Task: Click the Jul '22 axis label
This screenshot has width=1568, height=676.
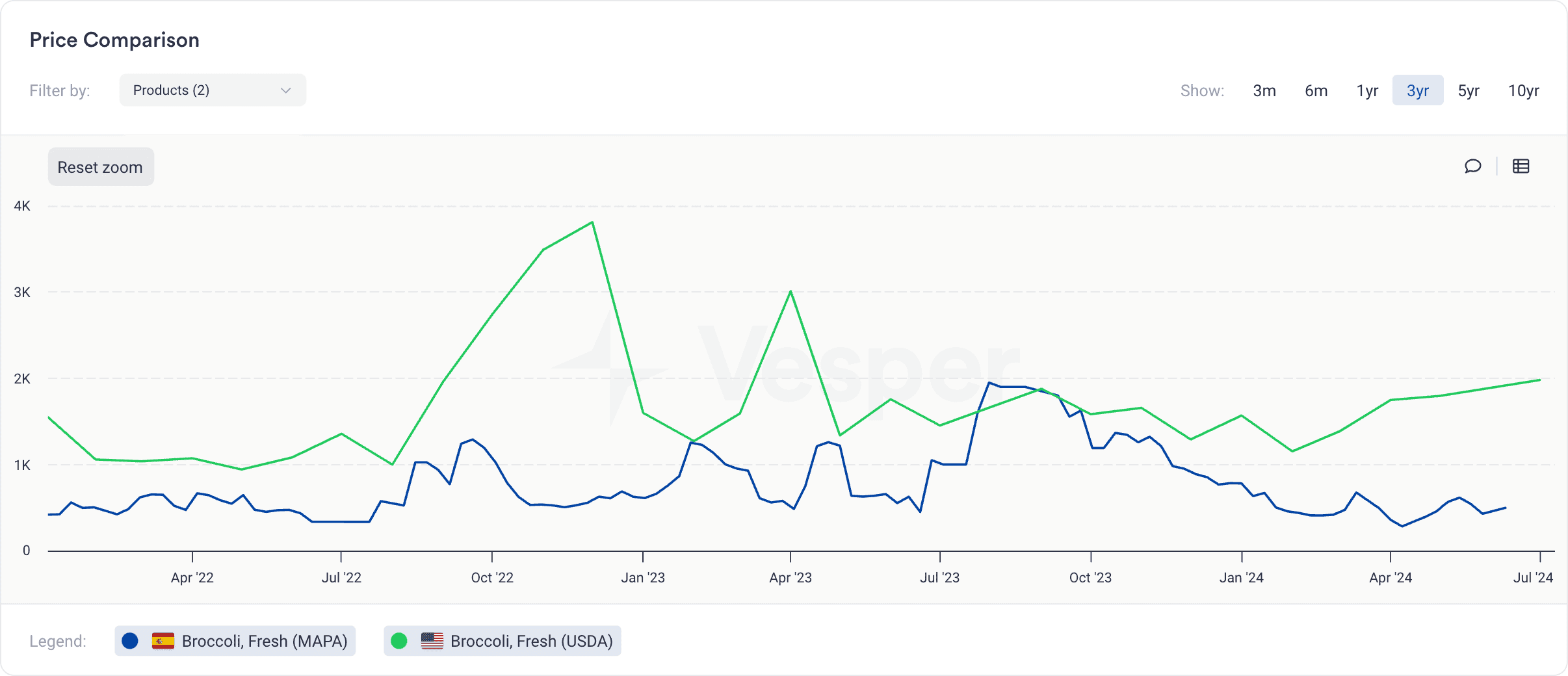Action: [341, 577]
